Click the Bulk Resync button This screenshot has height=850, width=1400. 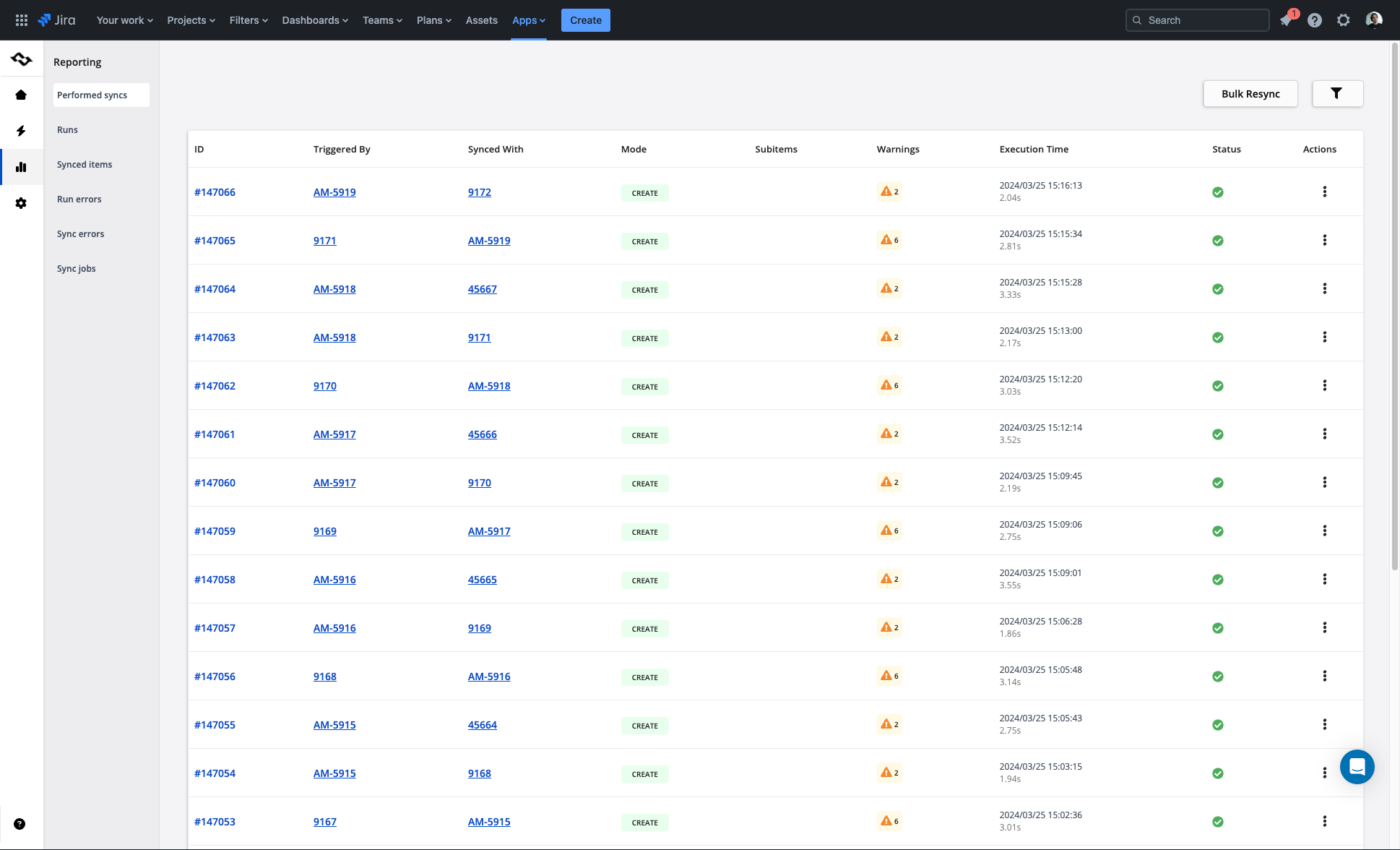1250,93
